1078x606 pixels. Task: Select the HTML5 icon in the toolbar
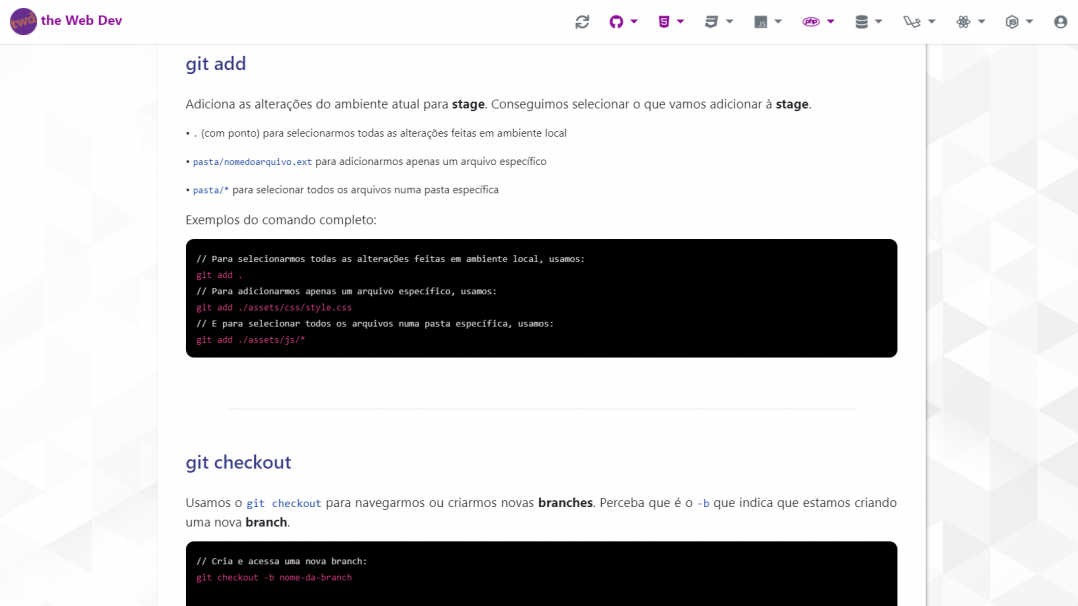663,21
